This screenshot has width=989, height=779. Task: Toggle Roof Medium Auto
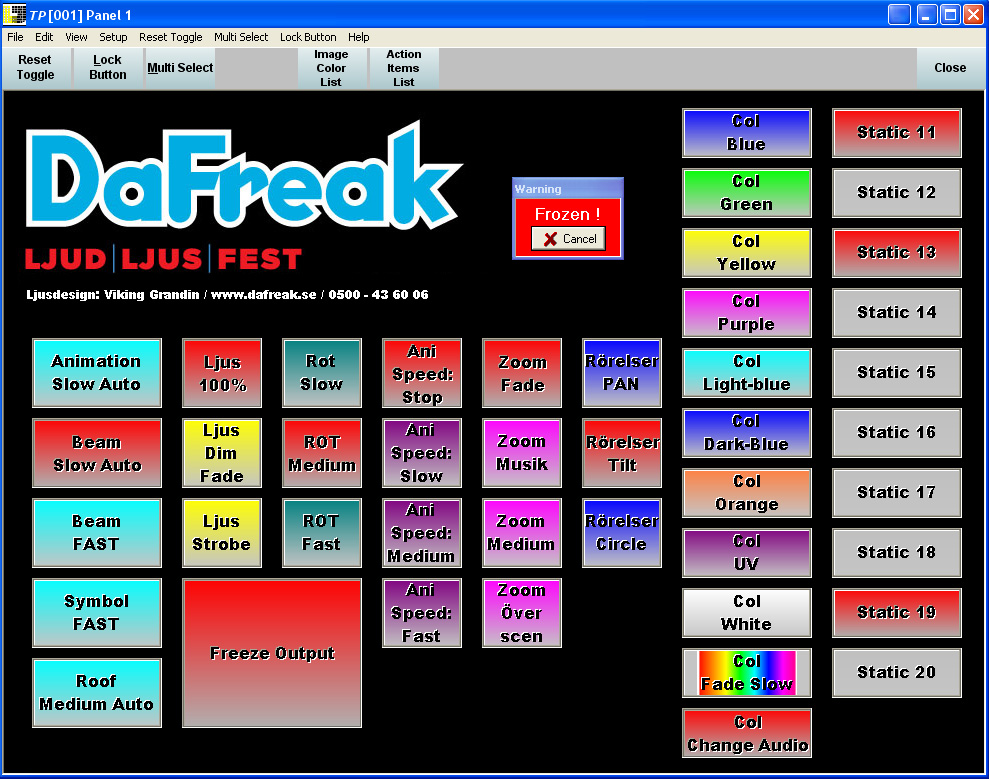pyautogui.click(x=97, y=693)
